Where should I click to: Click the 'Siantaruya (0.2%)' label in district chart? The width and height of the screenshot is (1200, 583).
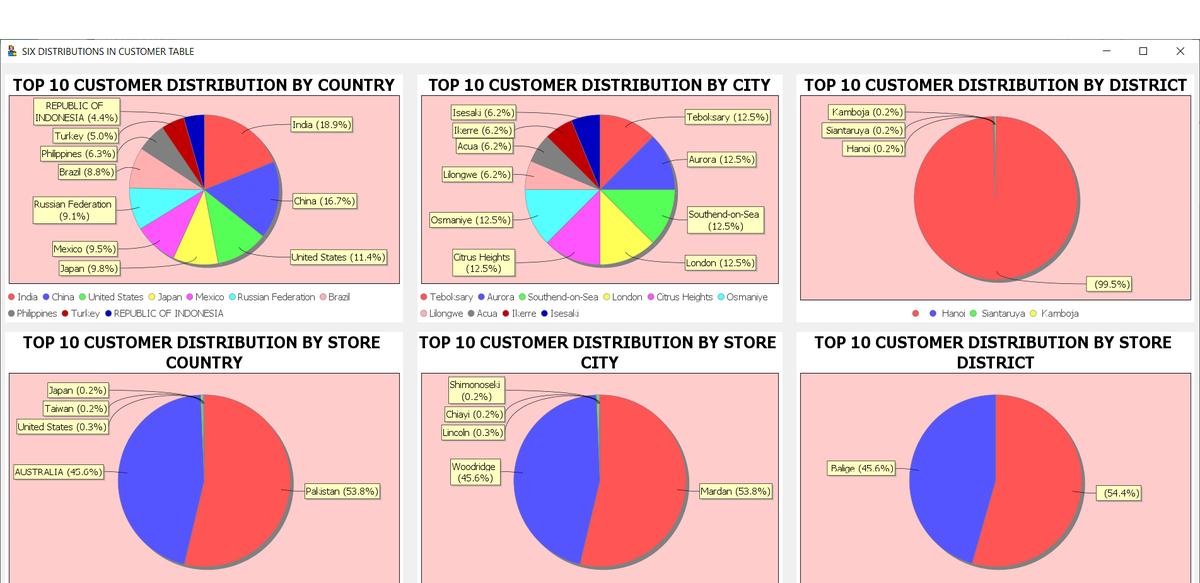click(863, 130)
